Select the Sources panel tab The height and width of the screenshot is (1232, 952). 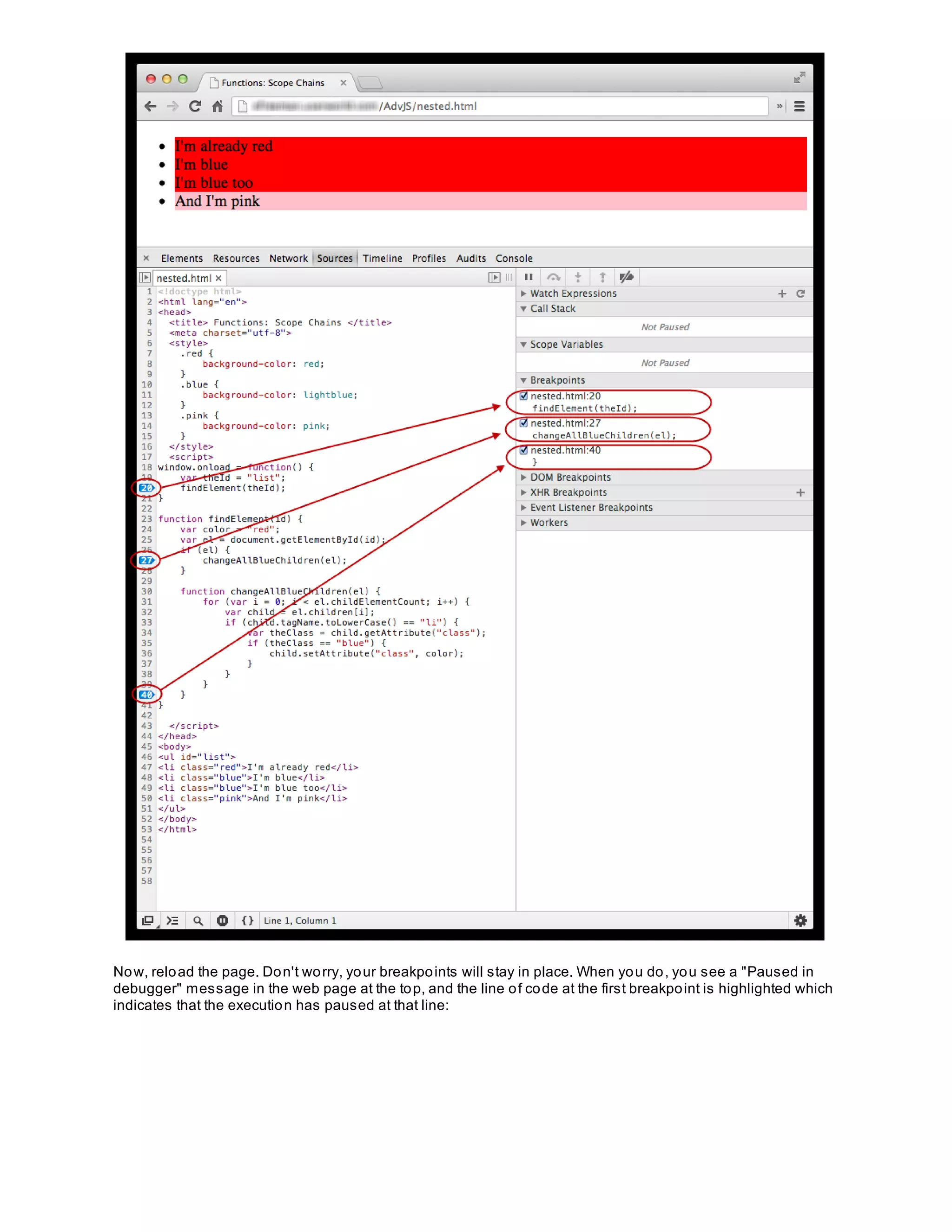334,258
